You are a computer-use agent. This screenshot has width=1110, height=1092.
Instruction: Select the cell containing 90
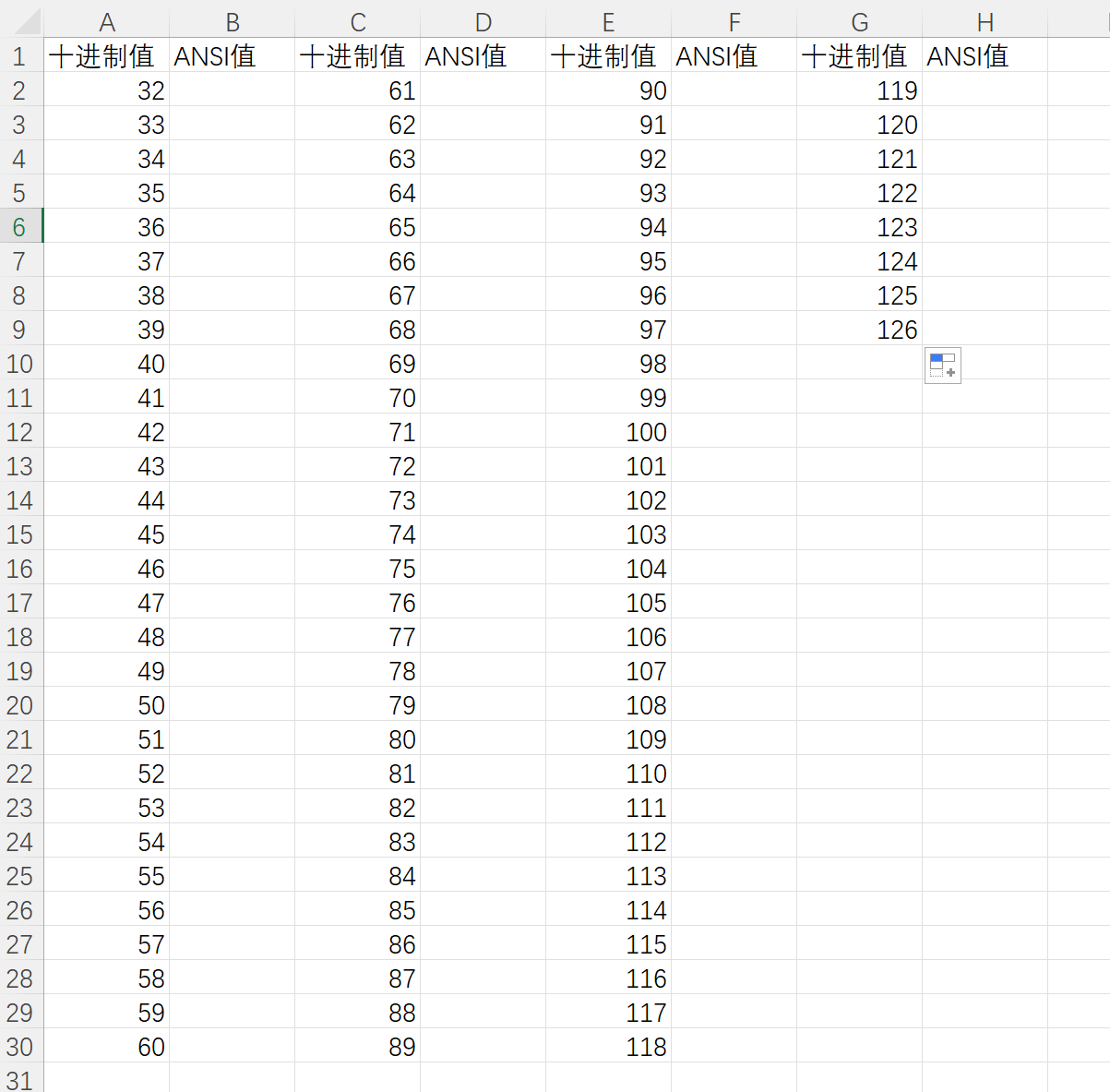click(x=608, y=90)
